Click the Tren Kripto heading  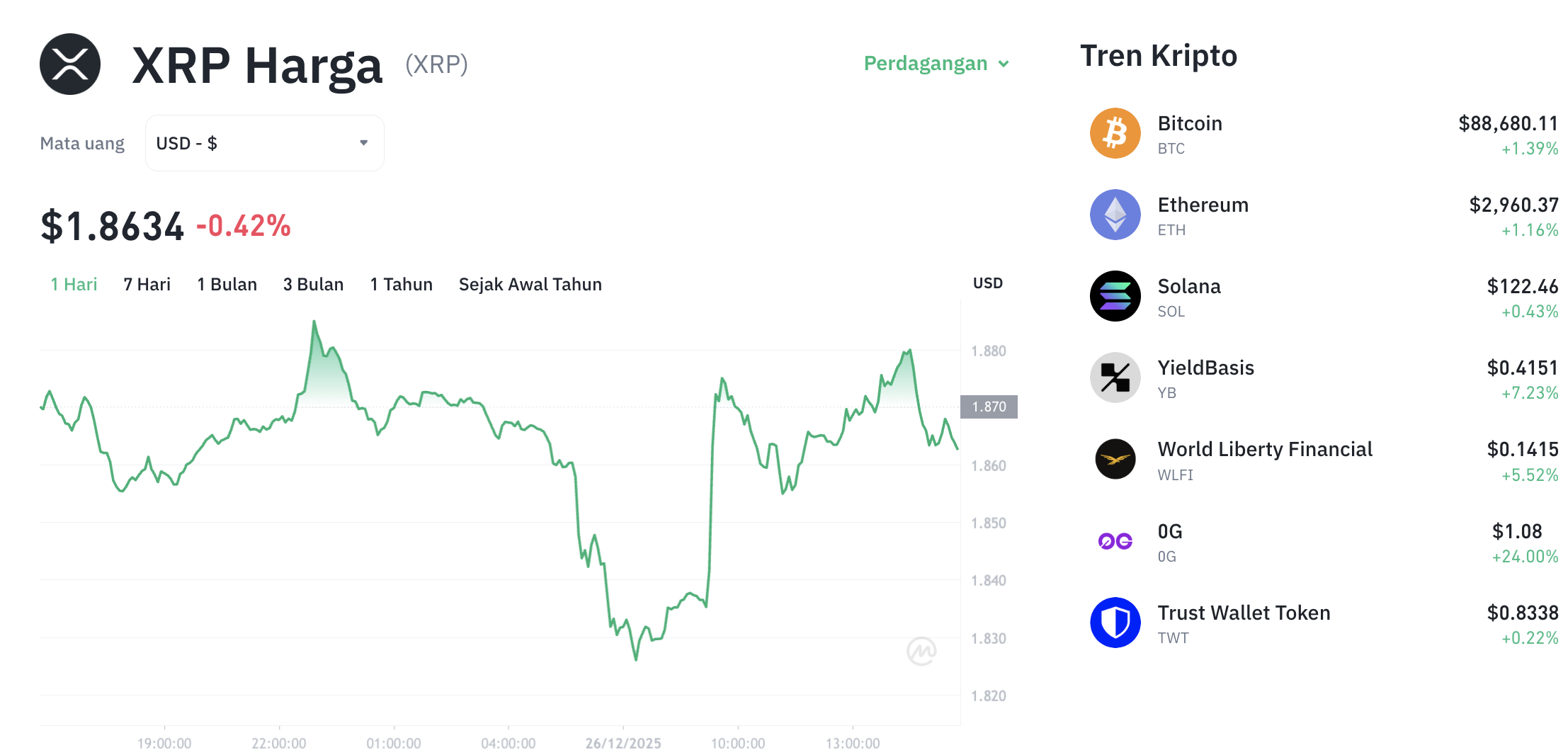coord(1159,55)
